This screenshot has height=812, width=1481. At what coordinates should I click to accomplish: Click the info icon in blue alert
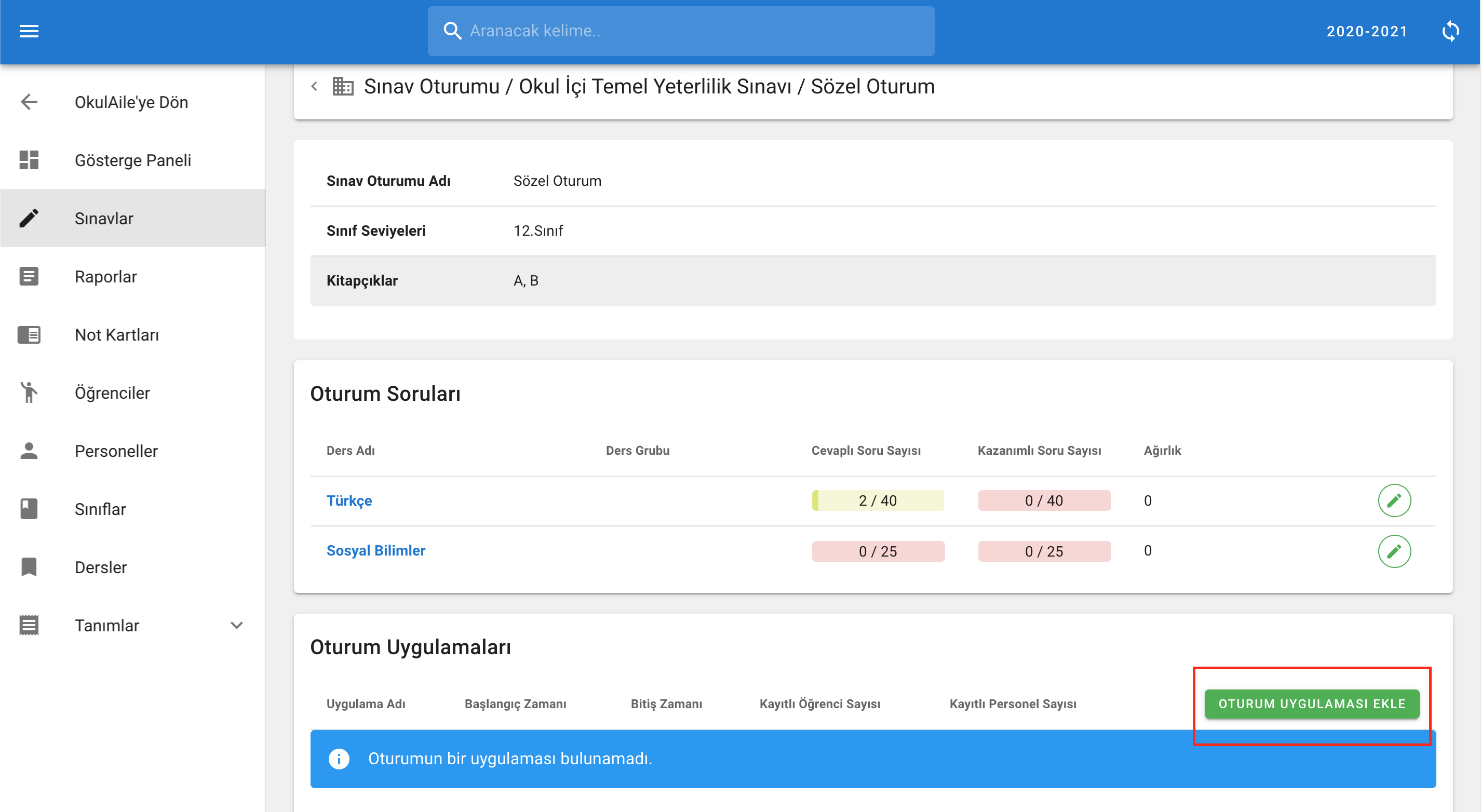[339, 759]
